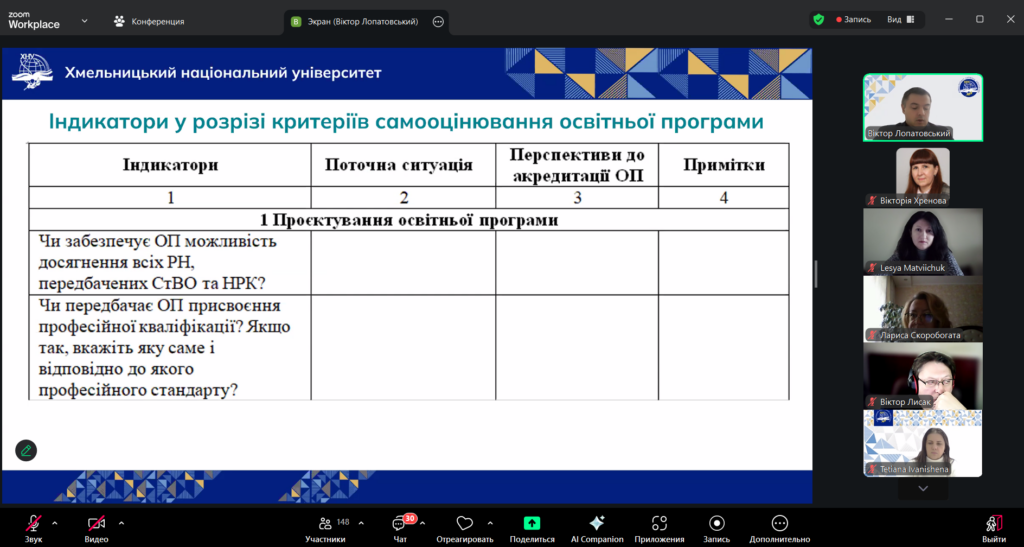Click the Reactions heart icon
This screenshot has height=547, width=1024.
[x=464, y=525]
